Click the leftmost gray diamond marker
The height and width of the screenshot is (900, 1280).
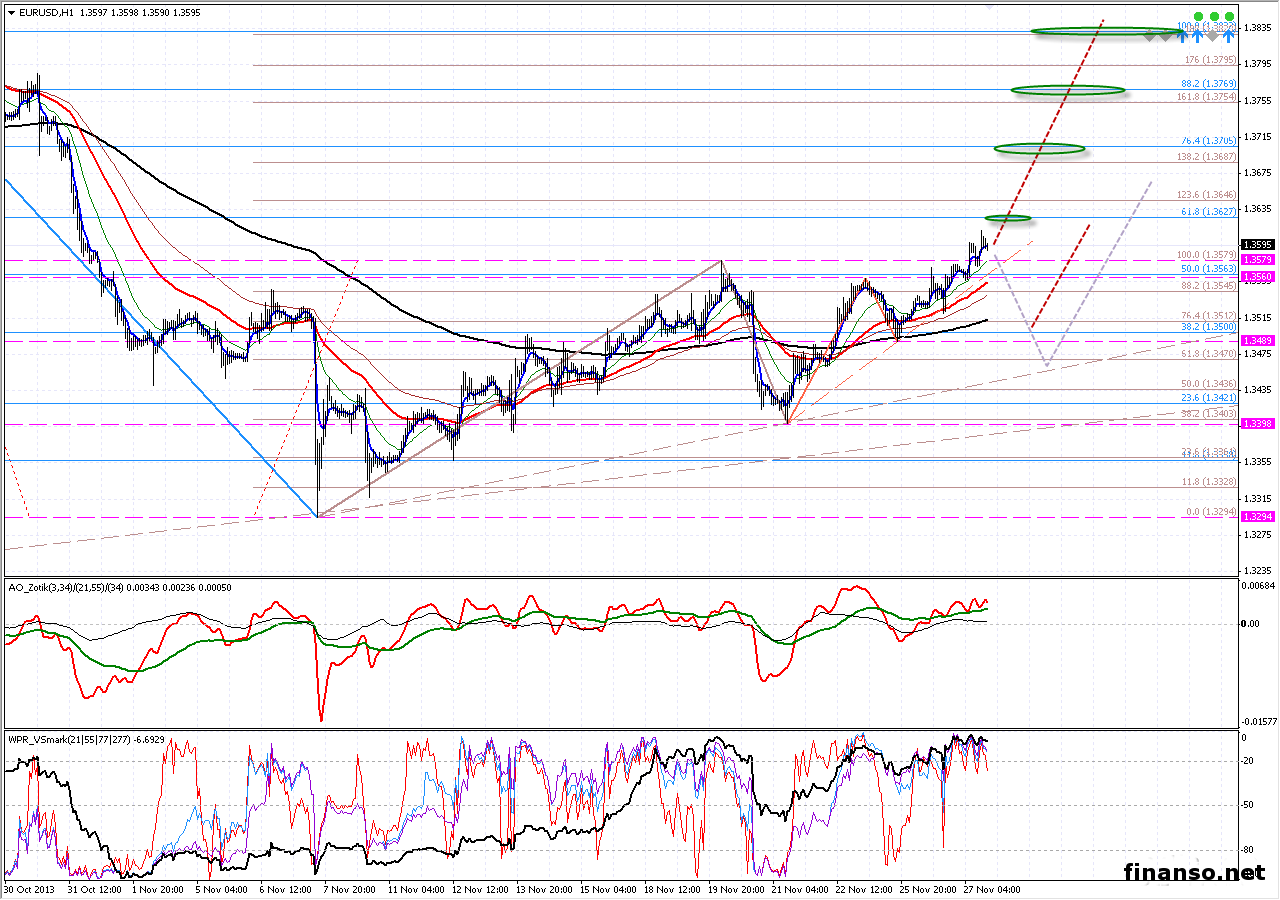(x=1151, y=37)
